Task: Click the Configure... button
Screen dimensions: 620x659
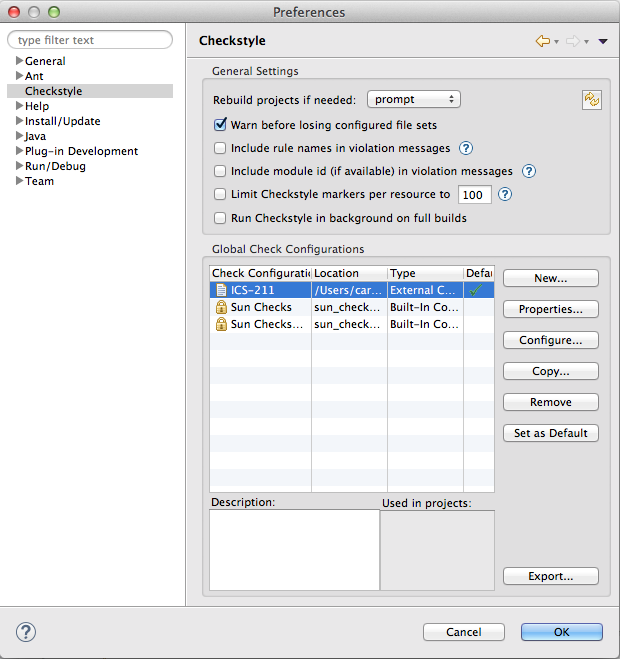Action: pos(550,340)
